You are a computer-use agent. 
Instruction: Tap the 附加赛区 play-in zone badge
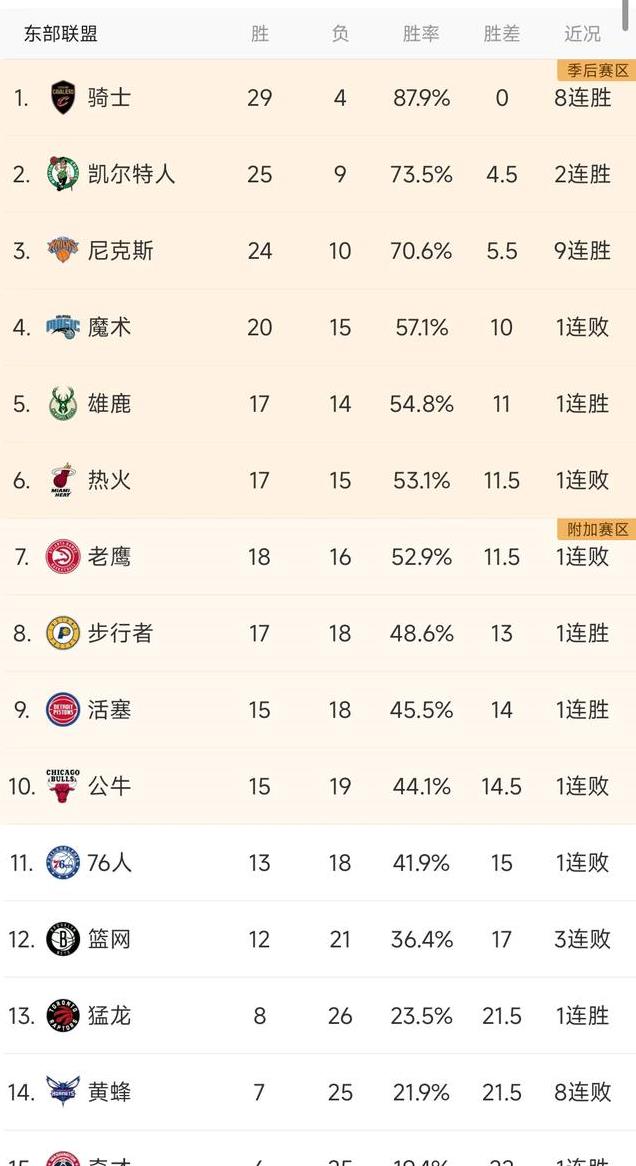click(597, 529)
